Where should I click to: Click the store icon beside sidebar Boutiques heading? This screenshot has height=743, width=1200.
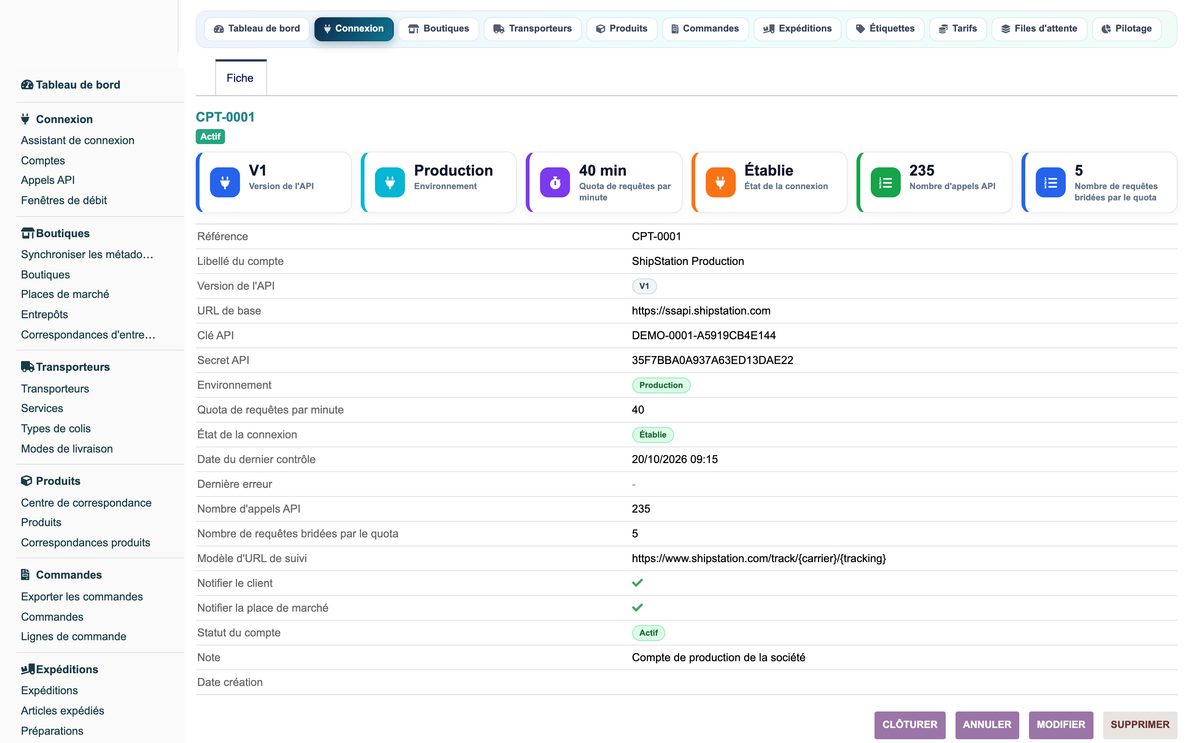pos(28,233)
